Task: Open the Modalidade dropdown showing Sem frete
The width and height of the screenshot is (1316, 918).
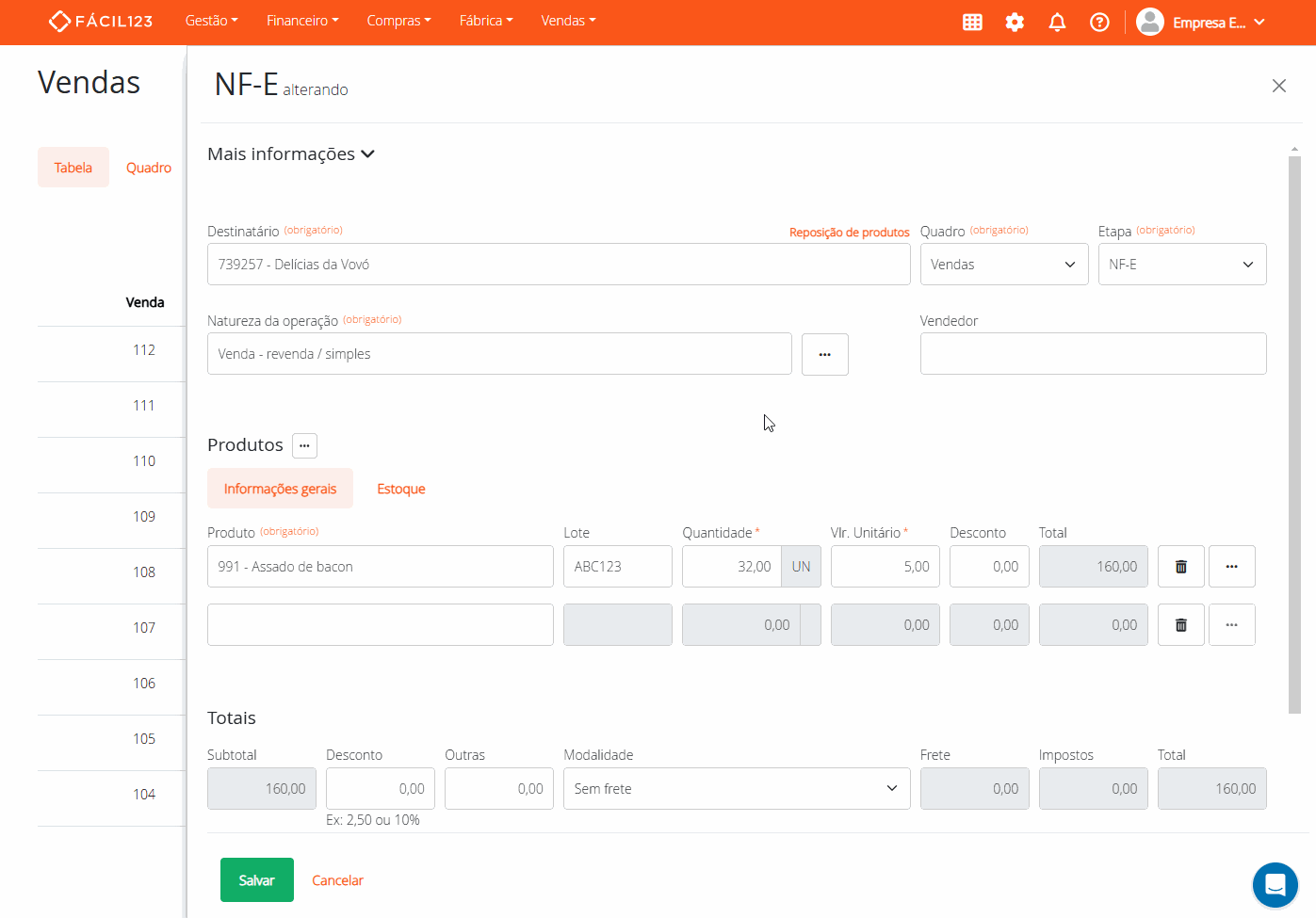Action: (736, 789)
